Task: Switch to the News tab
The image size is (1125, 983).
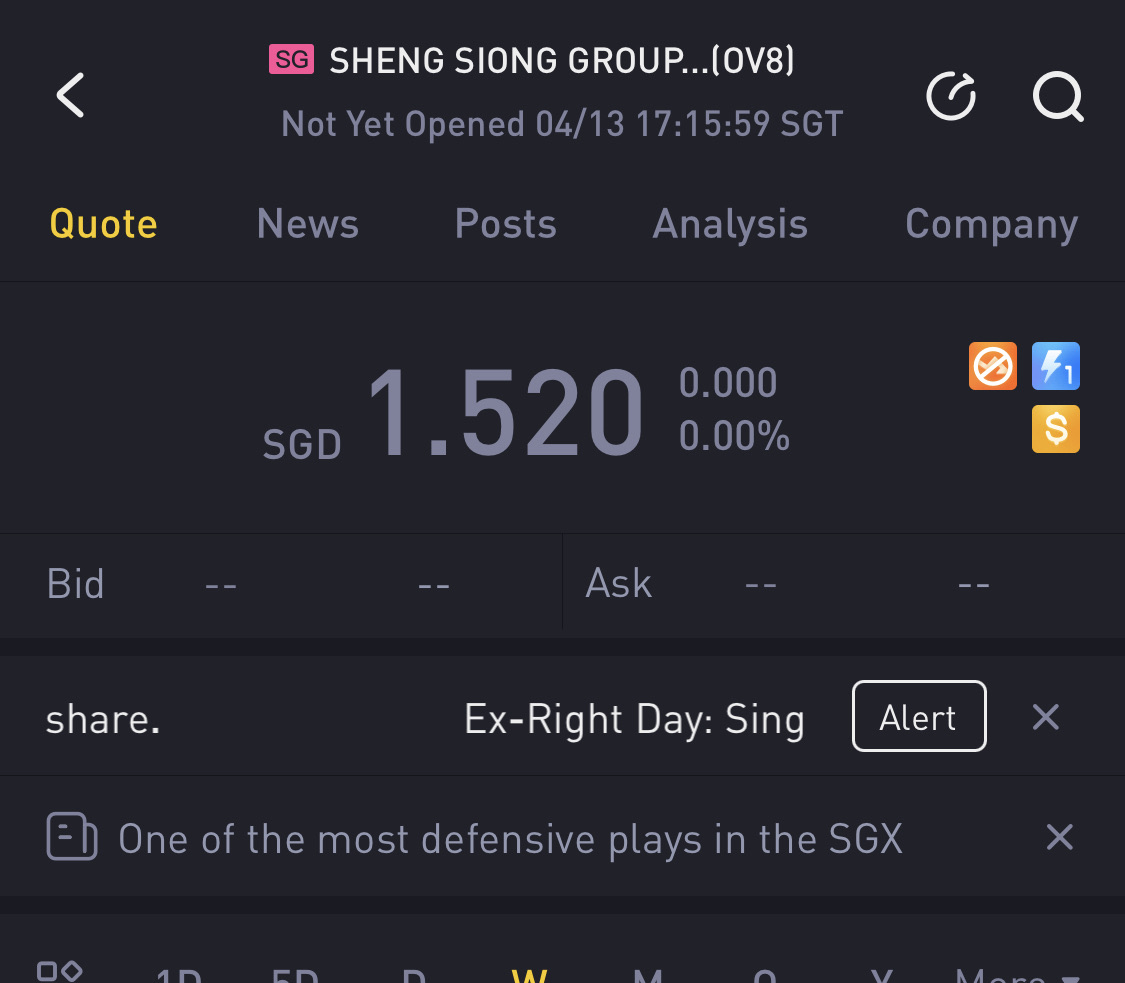Action: 307,224
